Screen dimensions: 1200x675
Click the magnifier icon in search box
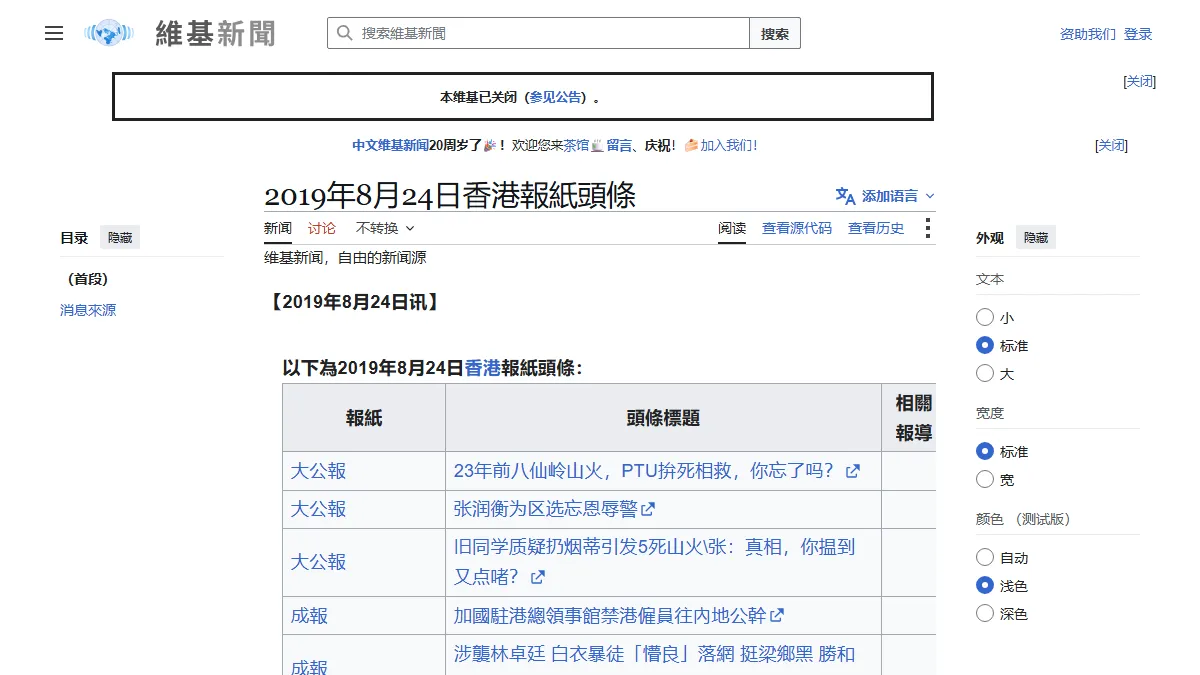[x=345, y=33]
